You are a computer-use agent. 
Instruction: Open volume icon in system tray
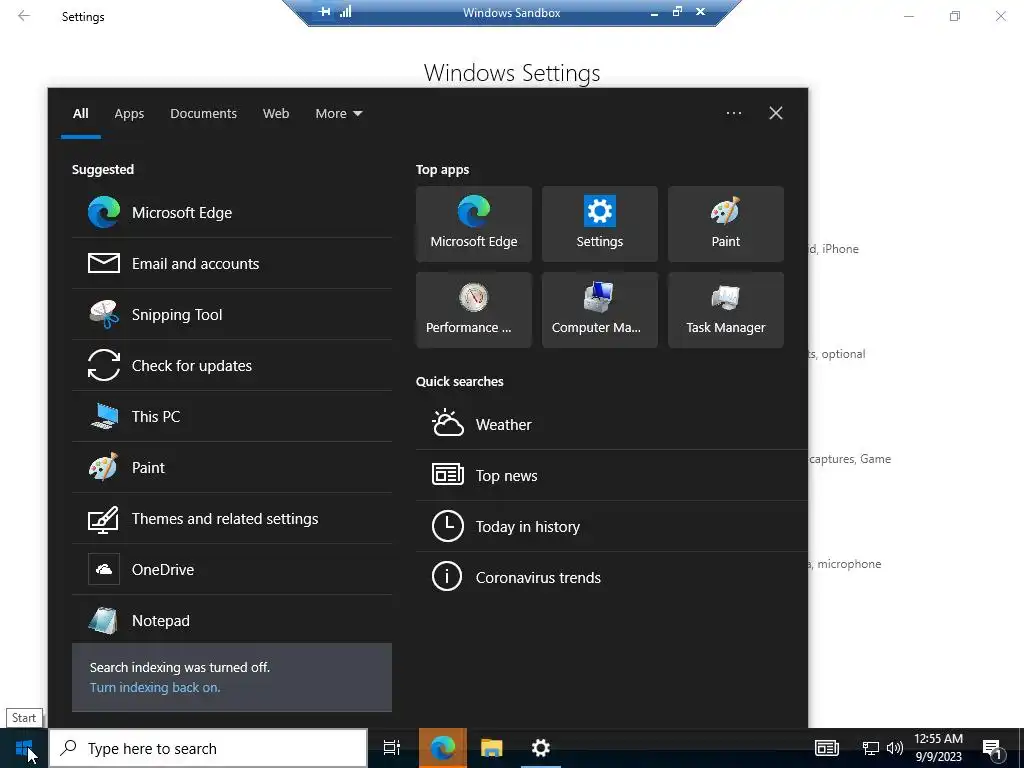[x=895, y=748]
